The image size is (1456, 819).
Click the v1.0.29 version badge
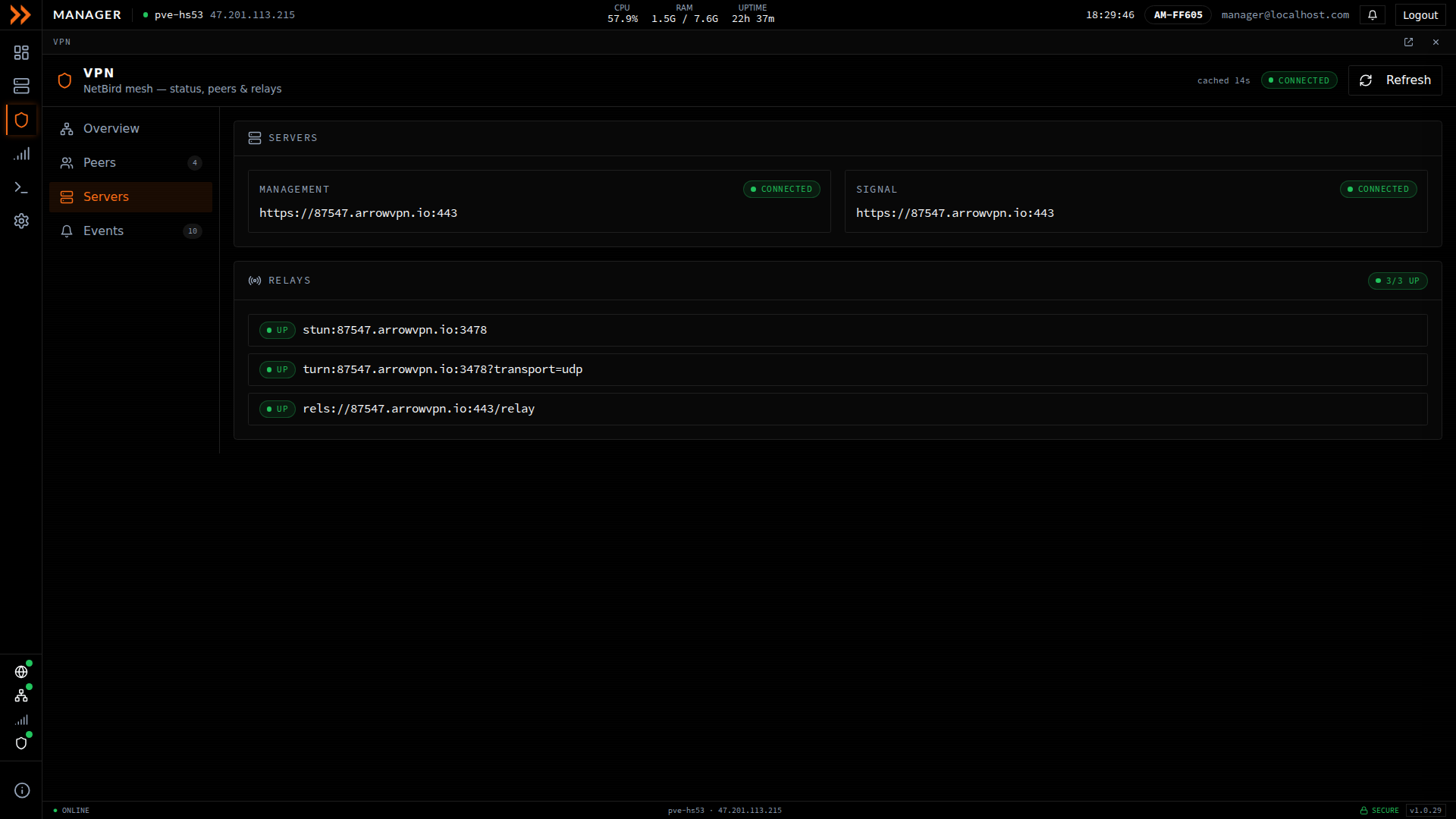1426,811
